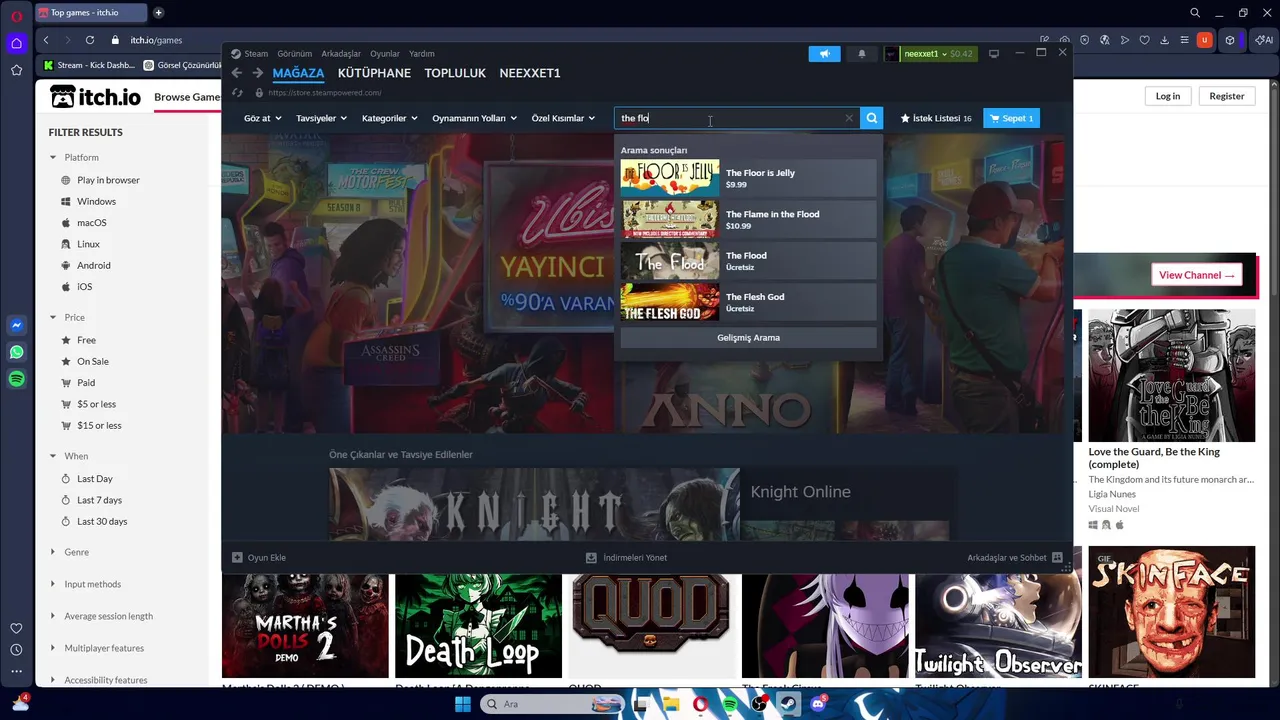Expand the Kategoriler dropdown
Image resolution: width=1280 pixels, height=720 pixels.
pos(389,118)
